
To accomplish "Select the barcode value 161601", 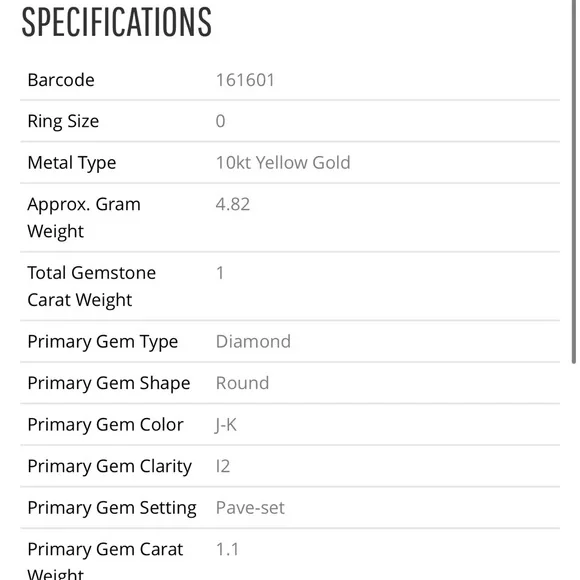I will [245, 80].
